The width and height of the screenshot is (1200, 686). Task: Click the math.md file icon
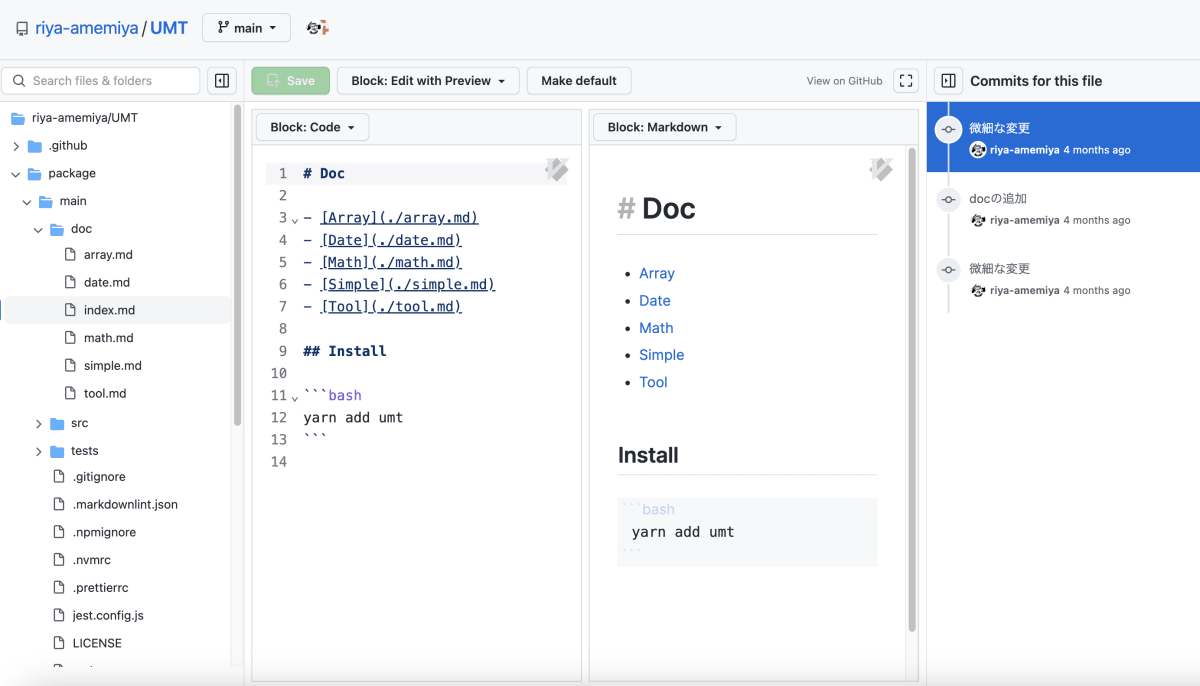(x=70, y=338)
